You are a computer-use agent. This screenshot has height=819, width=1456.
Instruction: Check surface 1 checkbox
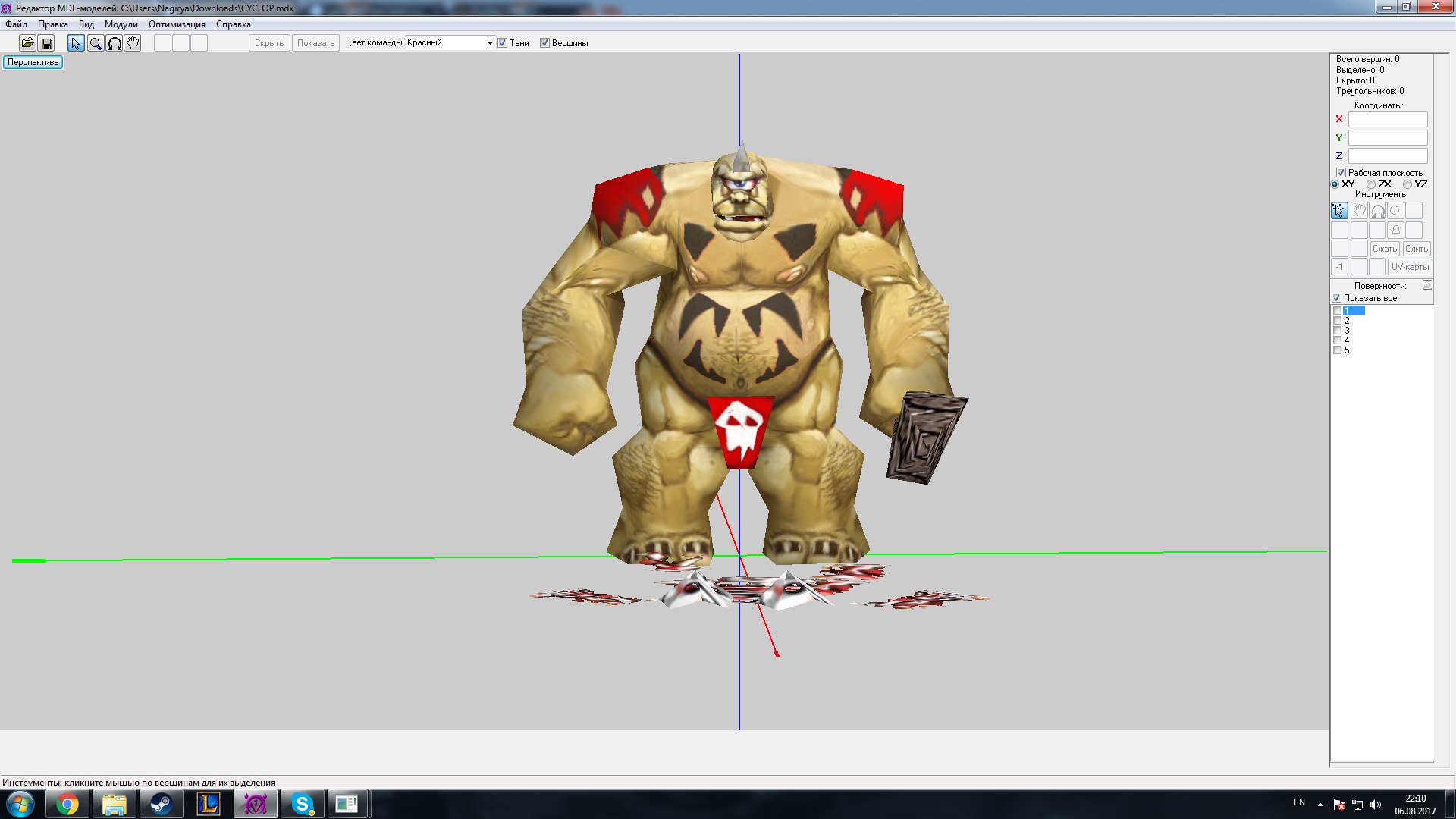1337,311
